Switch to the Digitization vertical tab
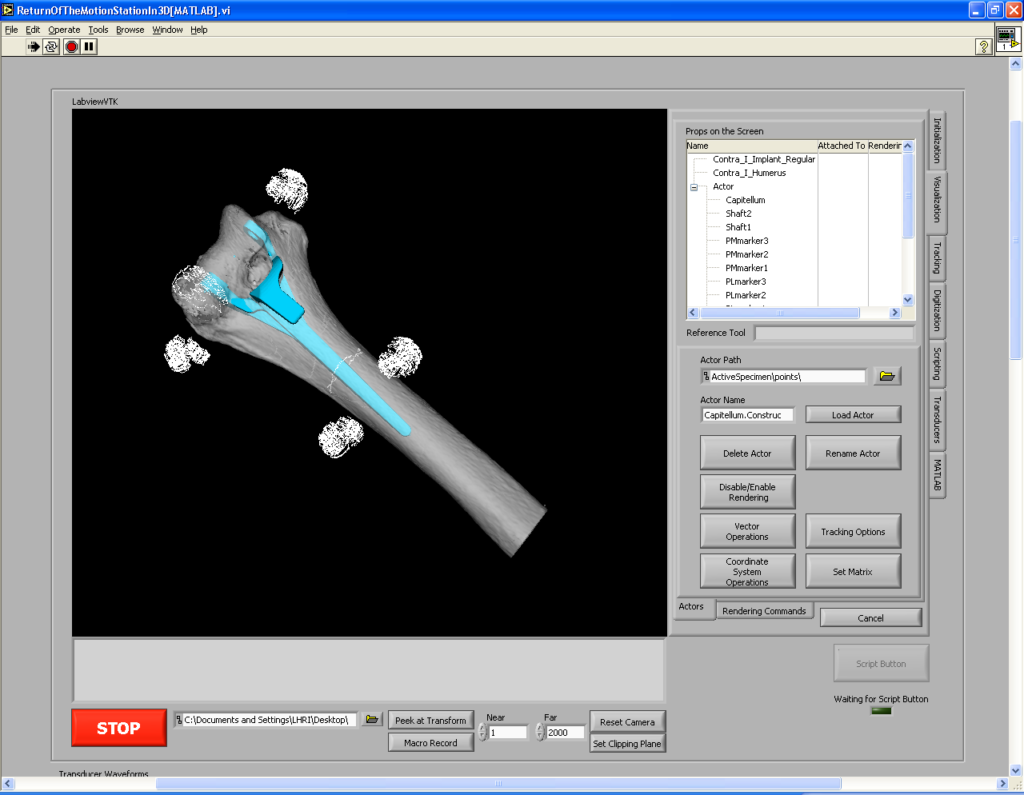Screen dimensions: 1024x795 tap(936, 310)
